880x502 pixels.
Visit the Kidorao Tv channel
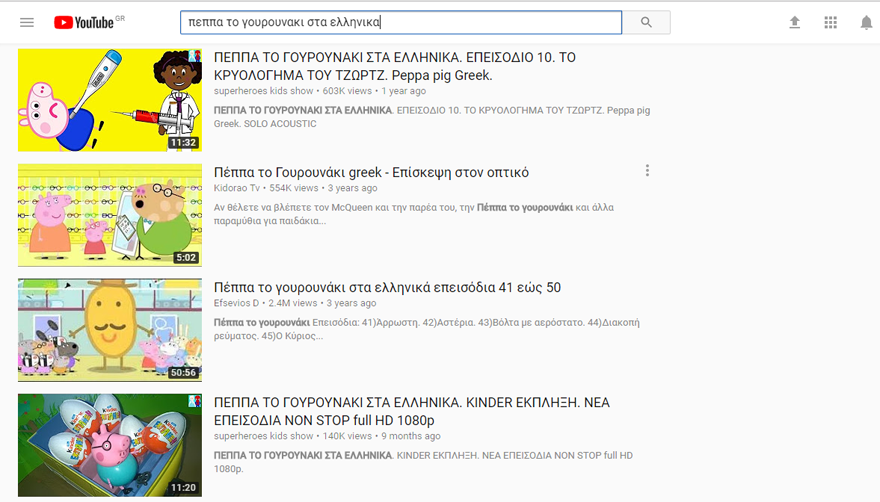click(237, 188)
